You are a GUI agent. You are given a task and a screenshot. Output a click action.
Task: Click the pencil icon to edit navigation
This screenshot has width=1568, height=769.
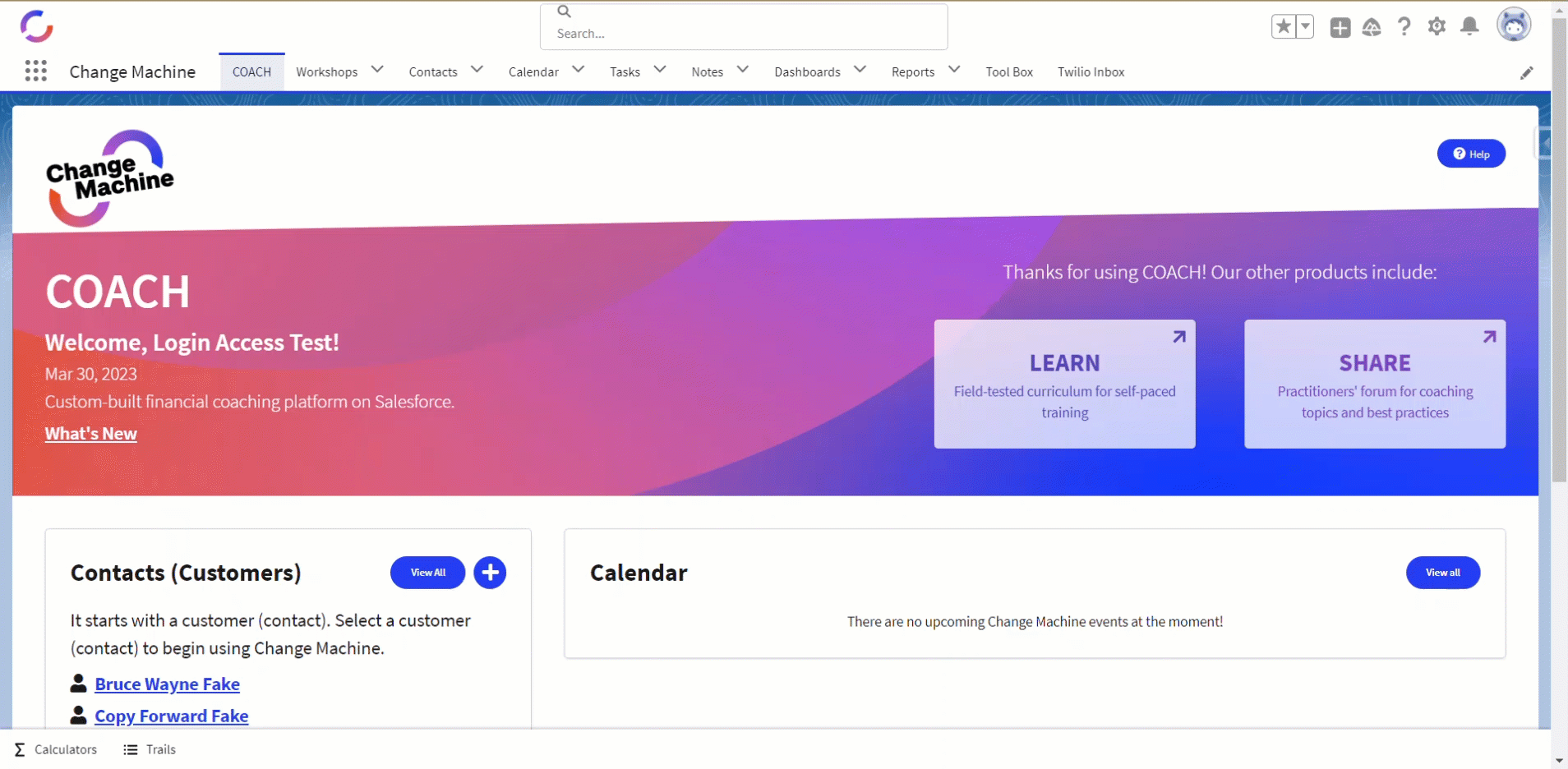(x=1526, y=73)
